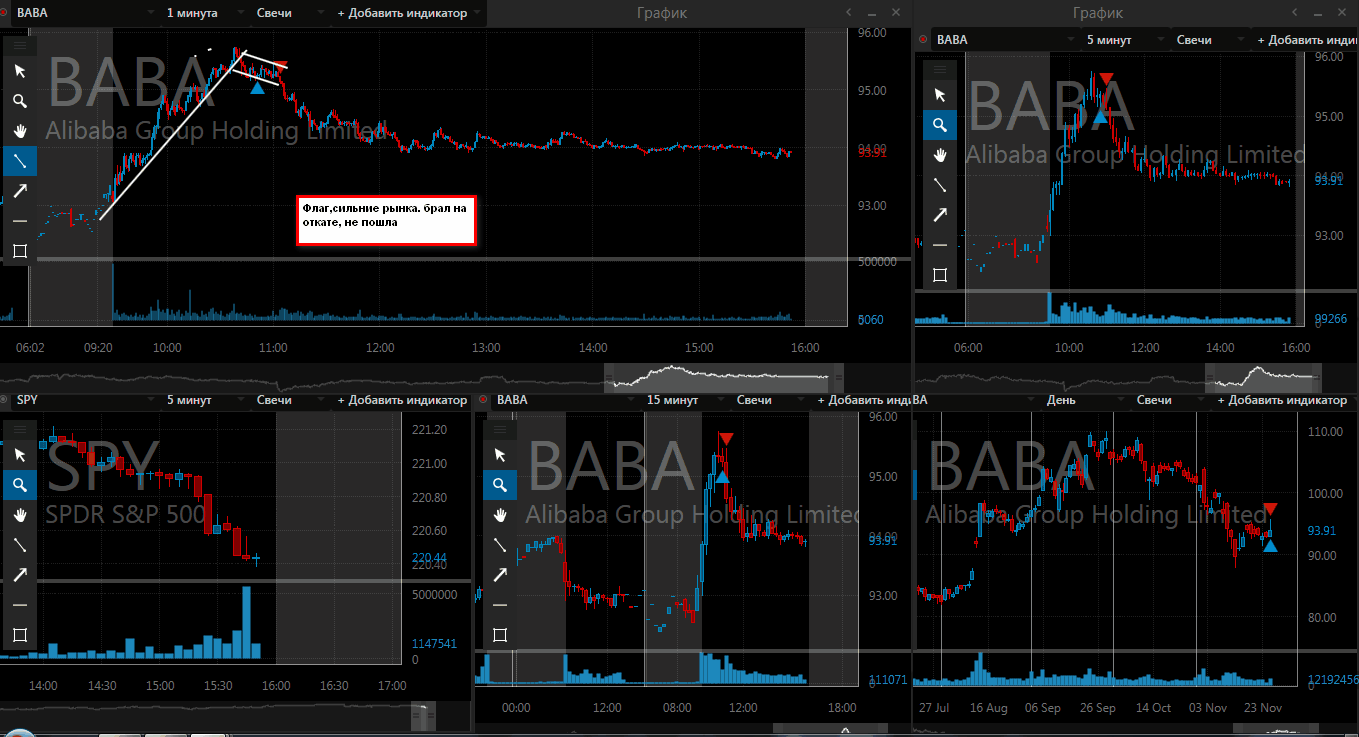Select the arrow drawing tool on the 5-minute BABA chart
The image size is (1359, 737).
coord(939,215)
